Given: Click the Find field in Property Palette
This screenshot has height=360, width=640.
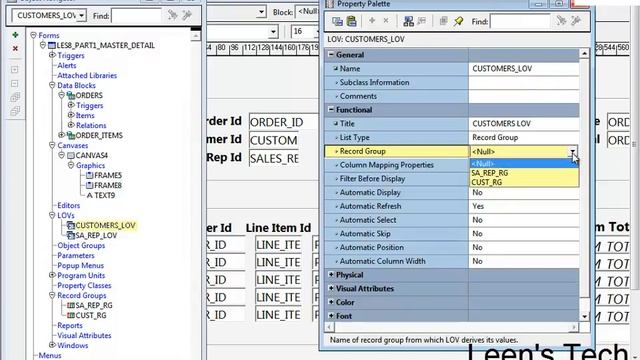Looking at the screenshot, I should click(x=521, y=21).
